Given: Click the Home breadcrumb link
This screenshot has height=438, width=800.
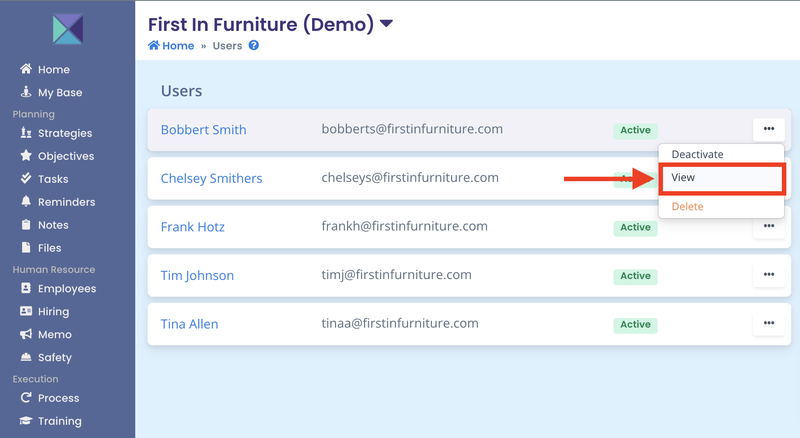Looking at the screenshot, I should [x=171, y=46].
